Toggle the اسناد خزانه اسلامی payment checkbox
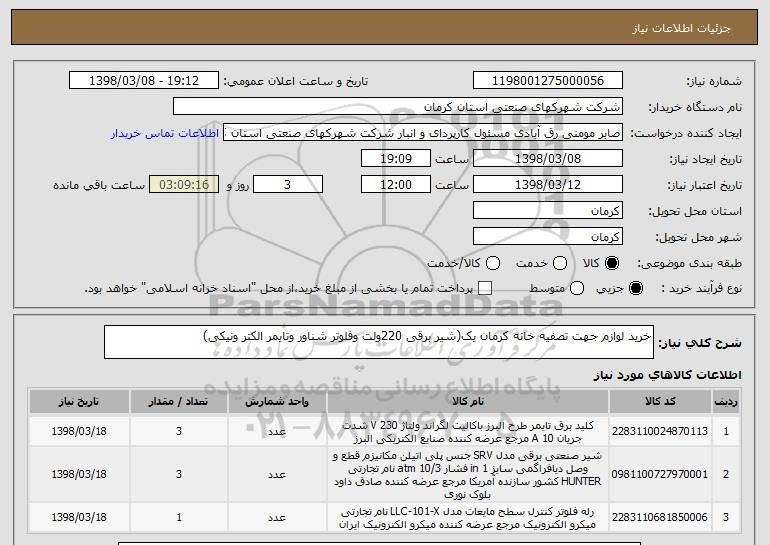Image resolution: width=770 pixels, height=545 pixels. click(485, 288)
